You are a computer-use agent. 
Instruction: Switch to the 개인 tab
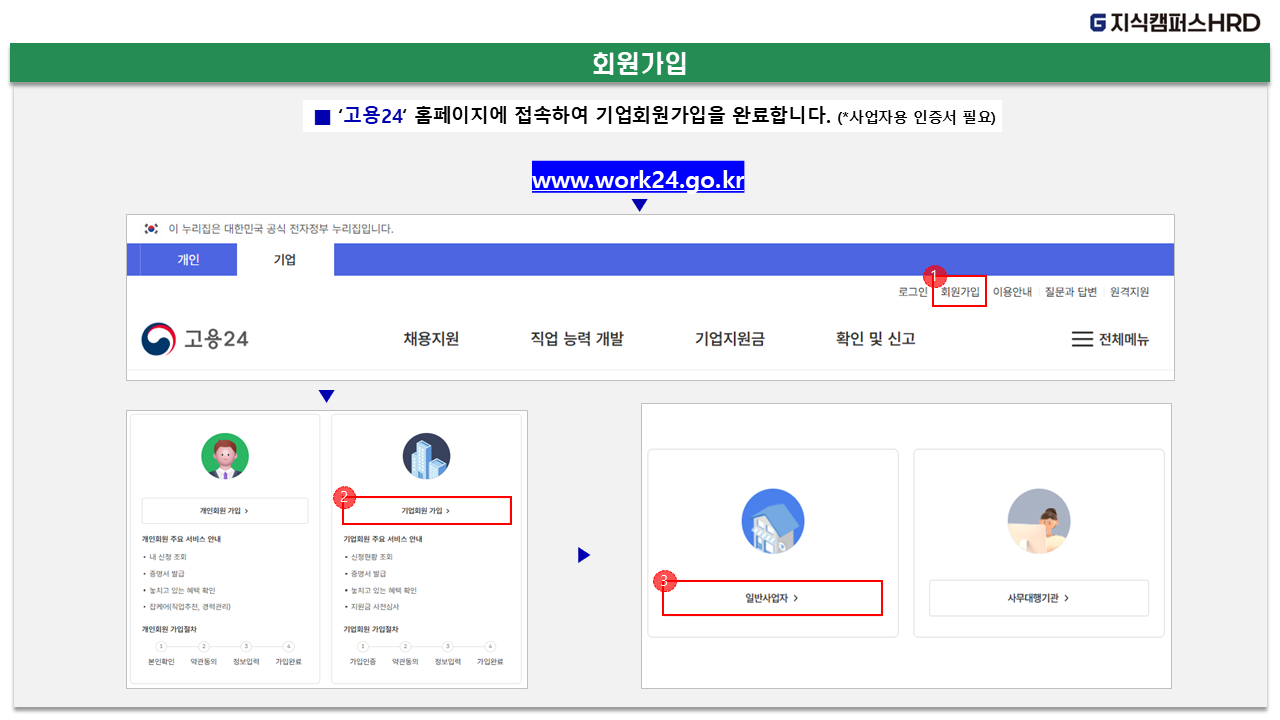[x=188, y=259]
